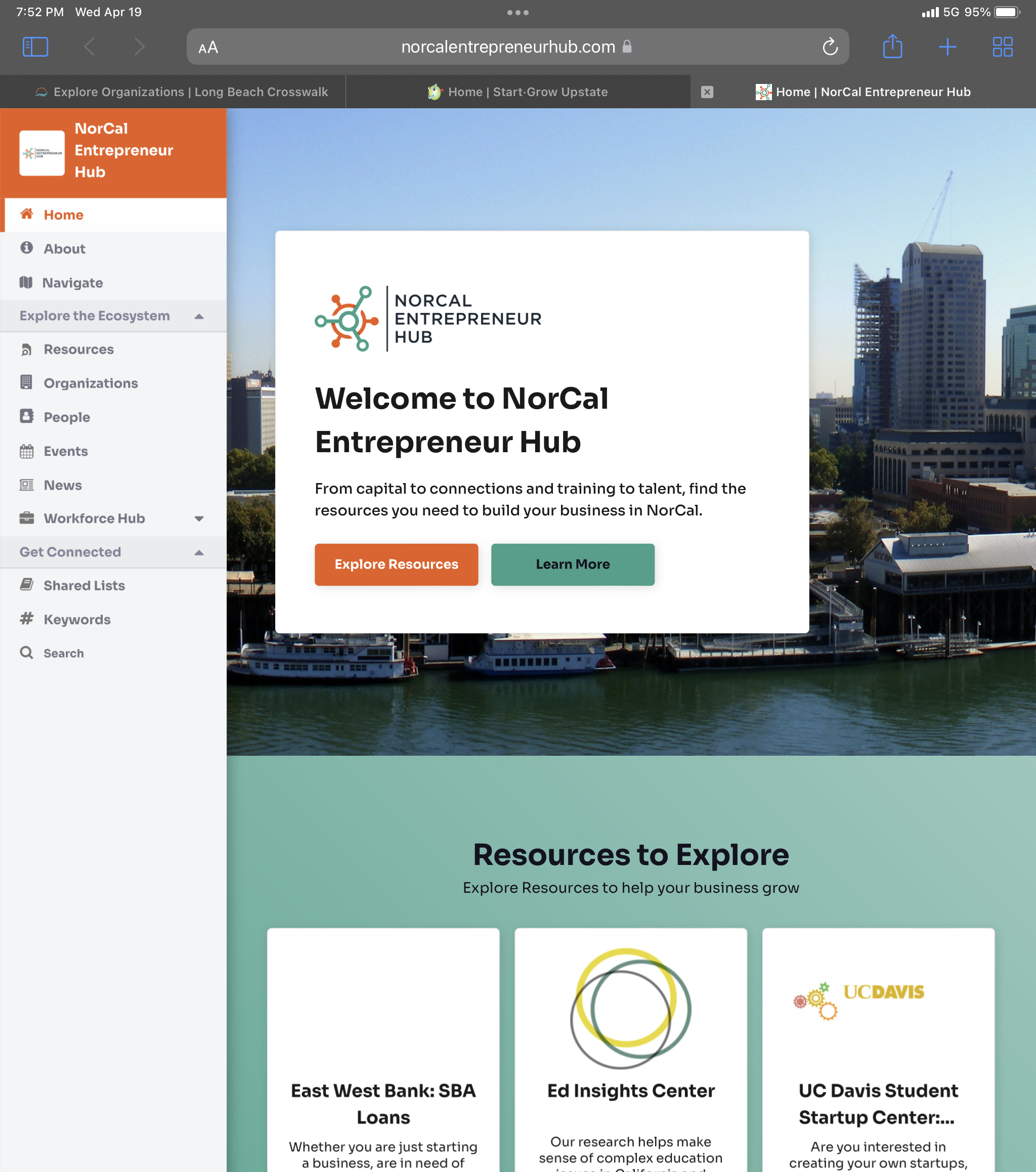Click the Search magnifier icon
Image resolution: width=1036 pixels, height=1172 pixels.
tap(26, 653)
